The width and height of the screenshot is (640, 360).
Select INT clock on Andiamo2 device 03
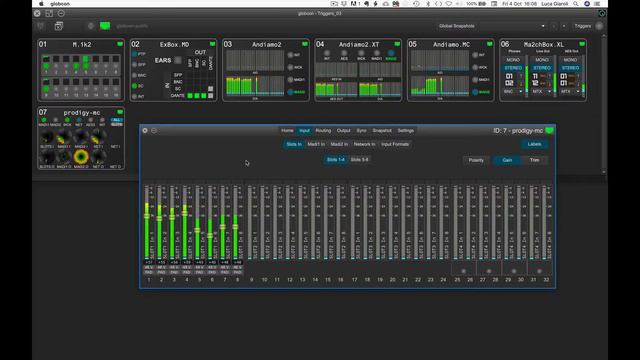pos(290,55)
